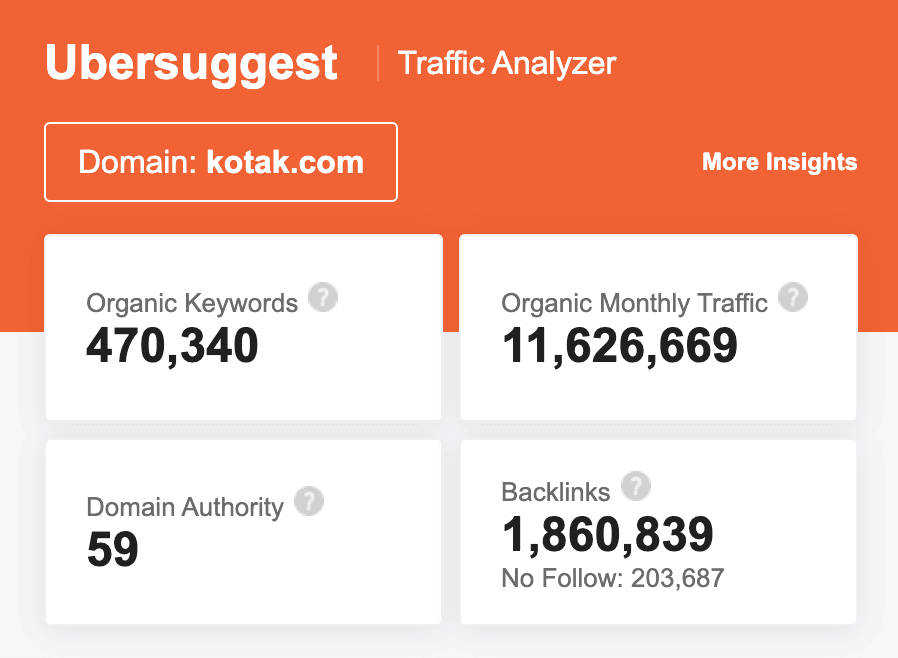Select the keyword count 470,340
Image resolution: width=898 pixels, height=658 pixels.
click(173, 347)
